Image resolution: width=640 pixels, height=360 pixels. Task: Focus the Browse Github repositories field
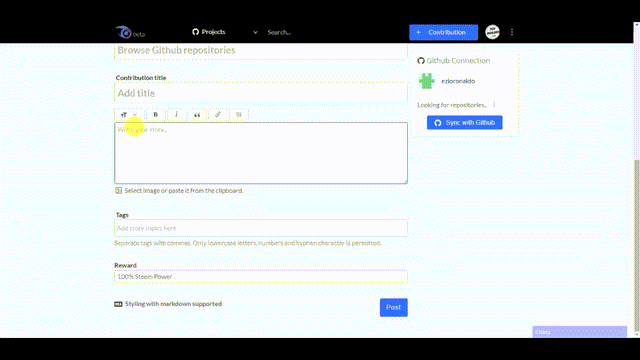[x=261, y=50]
